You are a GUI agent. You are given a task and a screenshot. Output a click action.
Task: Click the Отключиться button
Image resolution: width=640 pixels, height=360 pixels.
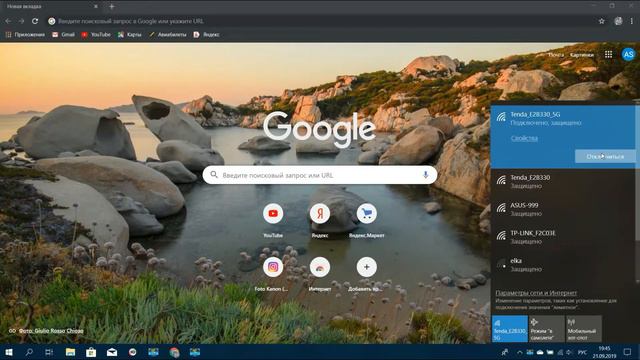605,156
